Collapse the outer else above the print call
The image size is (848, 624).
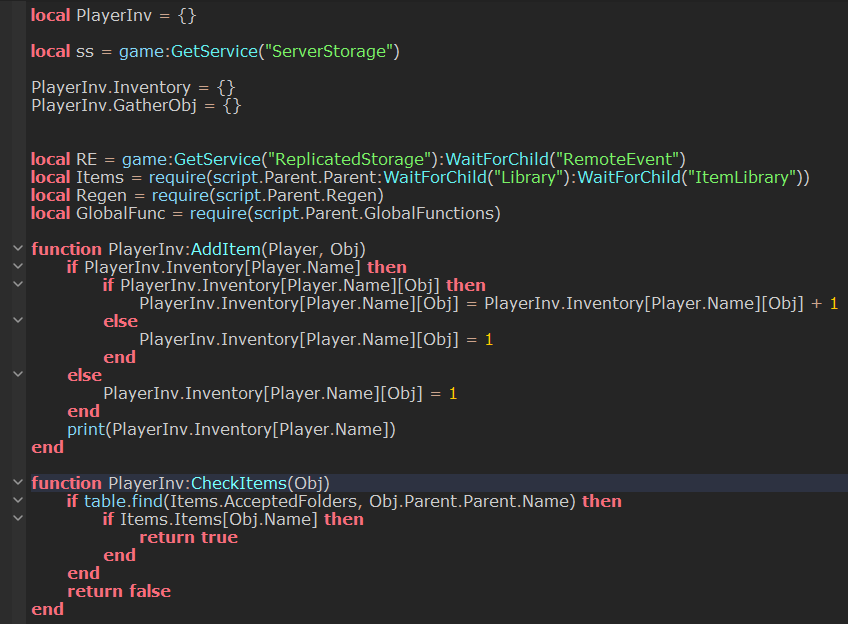coord(18,375)
